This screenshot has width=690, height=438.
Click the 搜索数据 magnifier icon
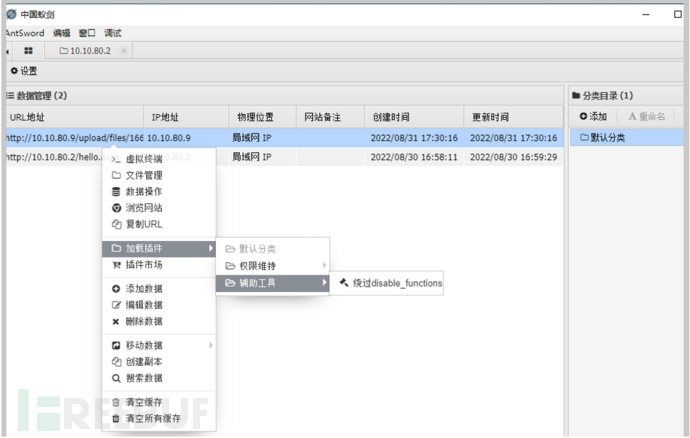pos(116,378)
